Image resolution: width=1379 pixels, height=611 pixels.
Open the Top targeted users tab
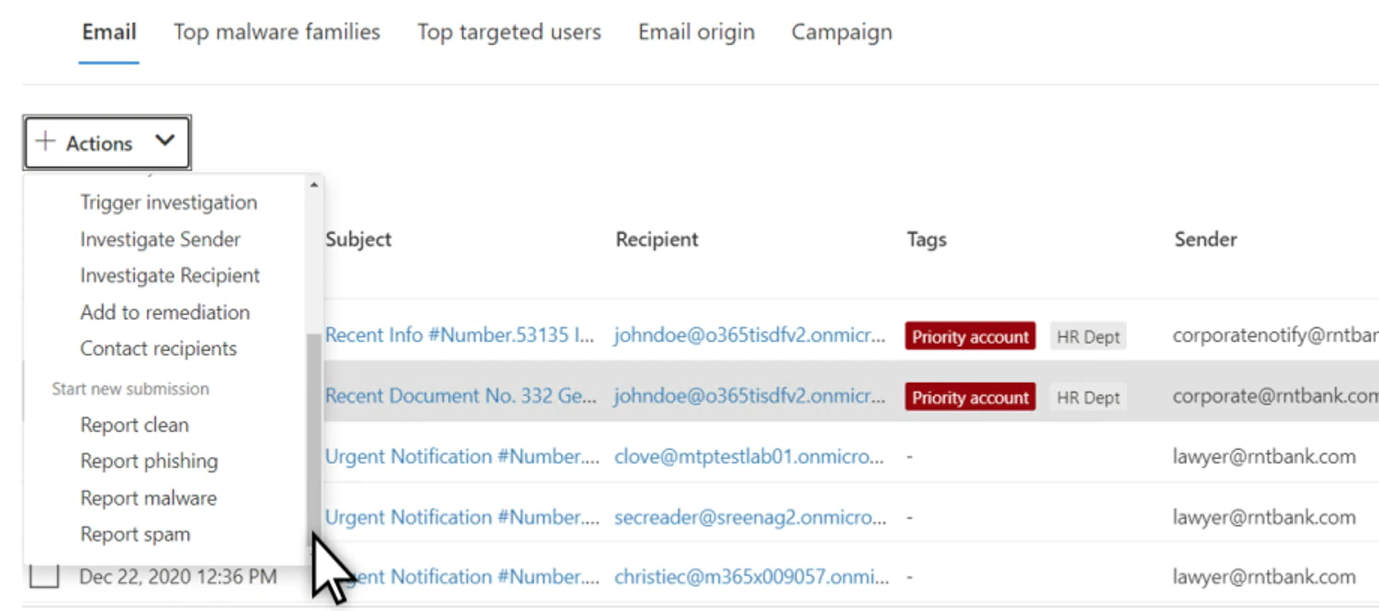(509, 32)
